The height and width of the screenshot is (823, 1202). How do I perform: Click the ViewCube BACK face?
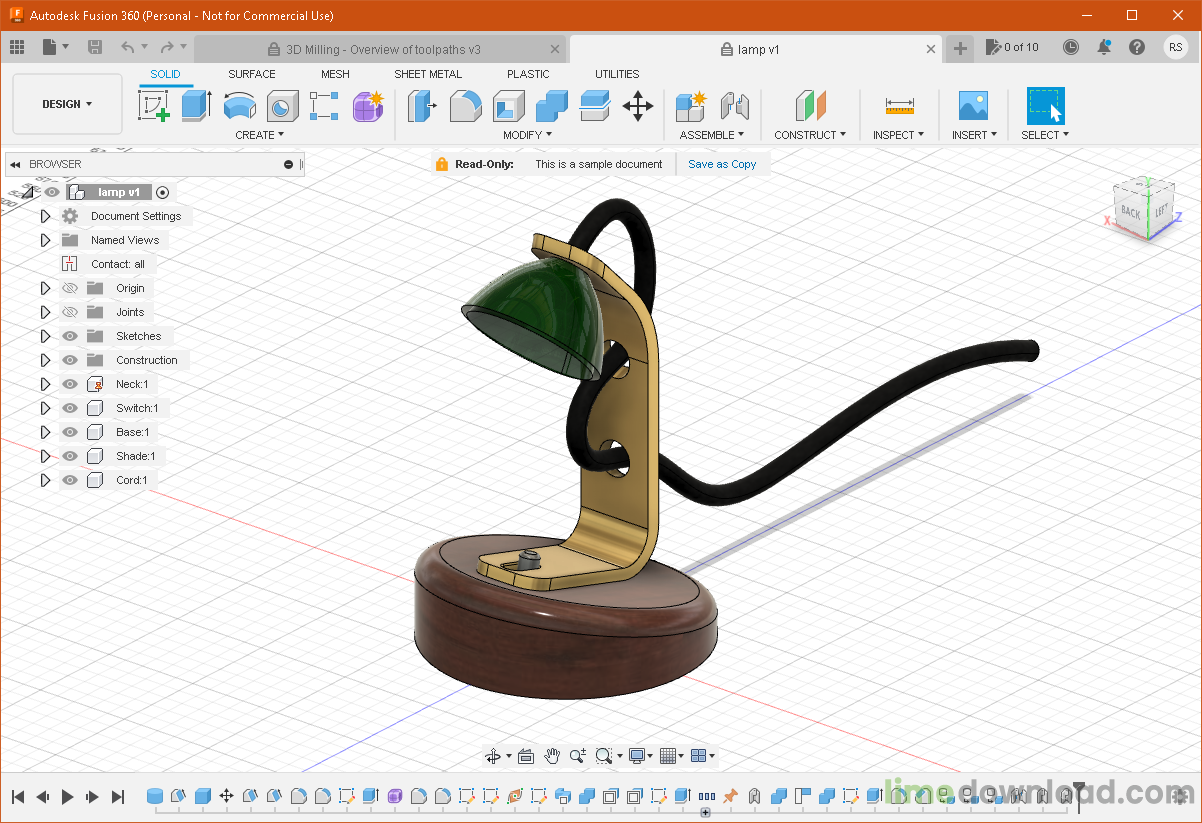(1131, 211)
